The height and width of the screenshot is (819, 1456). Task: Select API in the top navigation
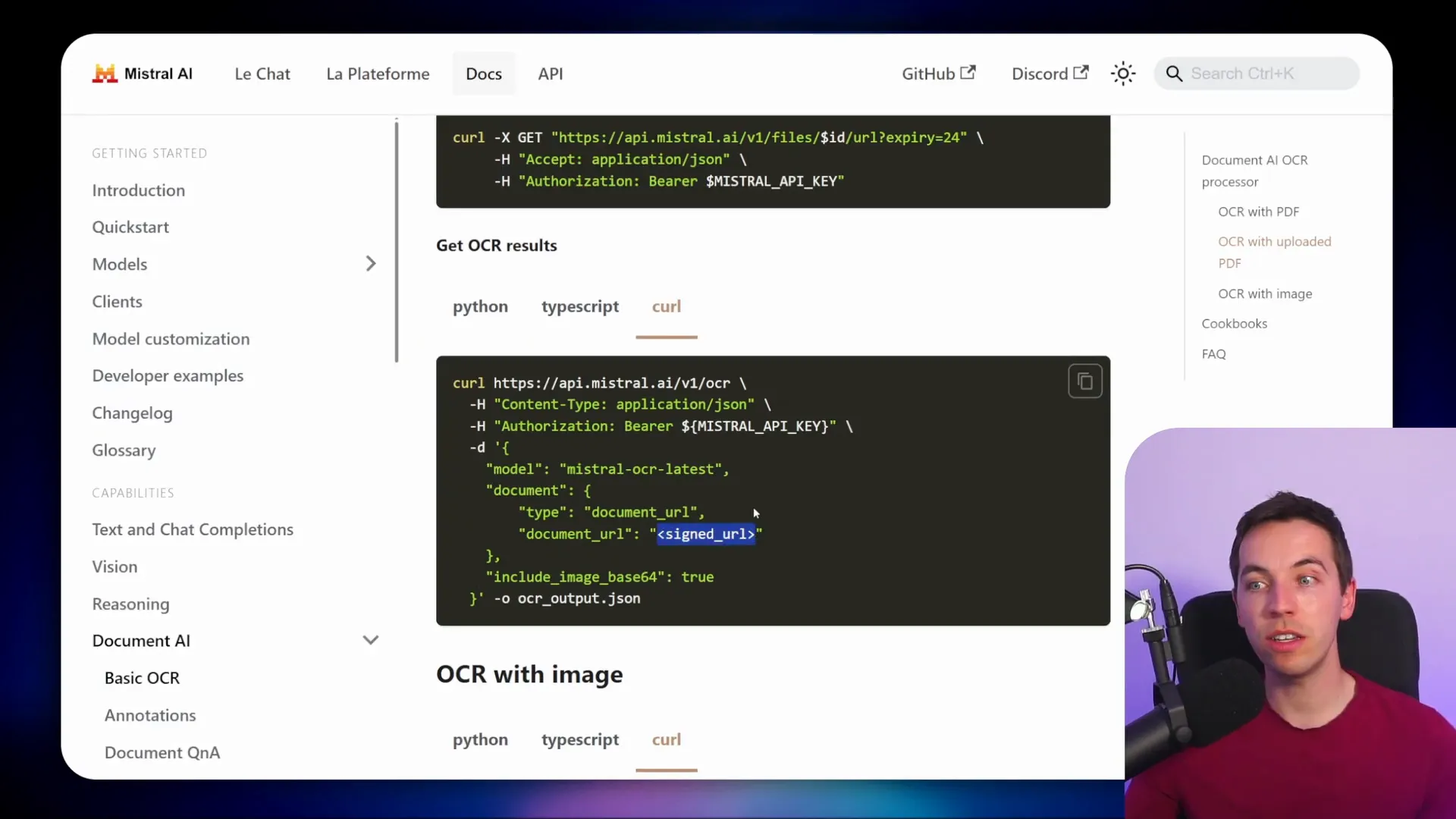(x=551, y=74)
